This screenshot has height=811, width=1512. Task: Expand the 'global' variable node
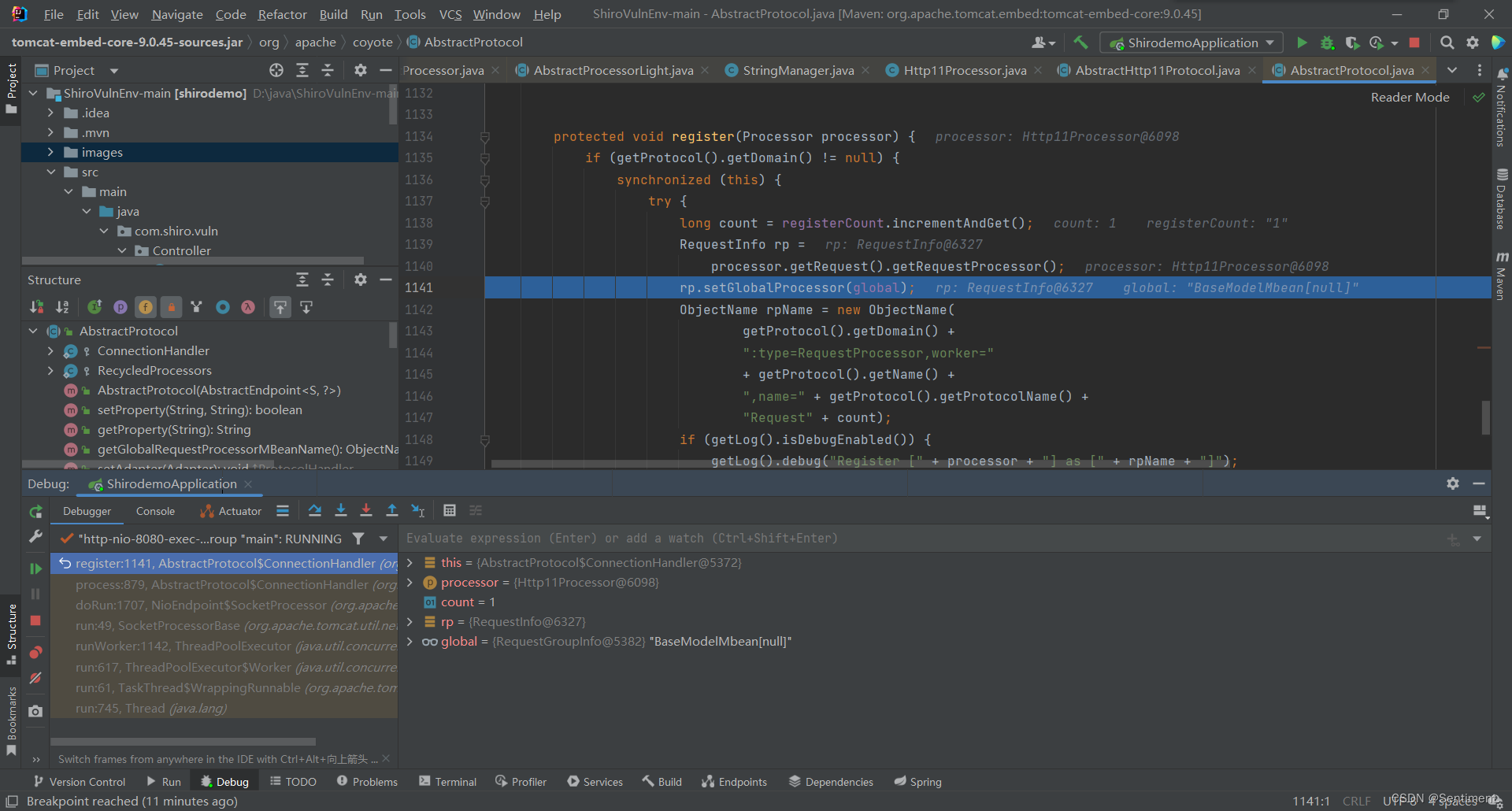(x=409, y=641)
